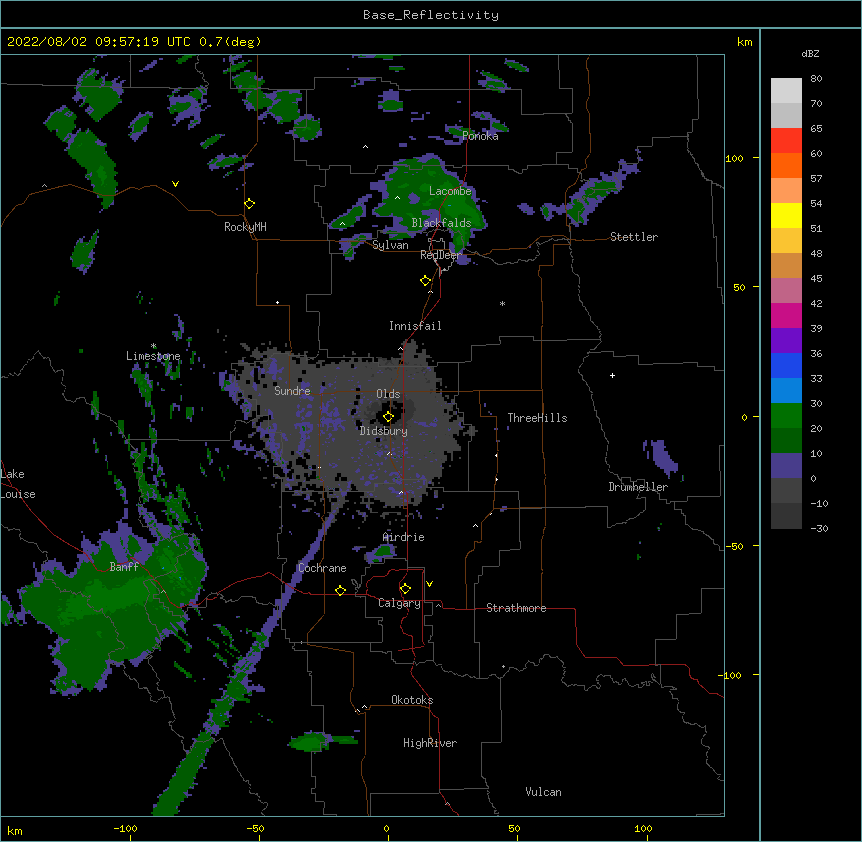Select the pink 42-45 dBZ legend swatch
Viewport: 862px width, 842px height.
tap(786, 291)
